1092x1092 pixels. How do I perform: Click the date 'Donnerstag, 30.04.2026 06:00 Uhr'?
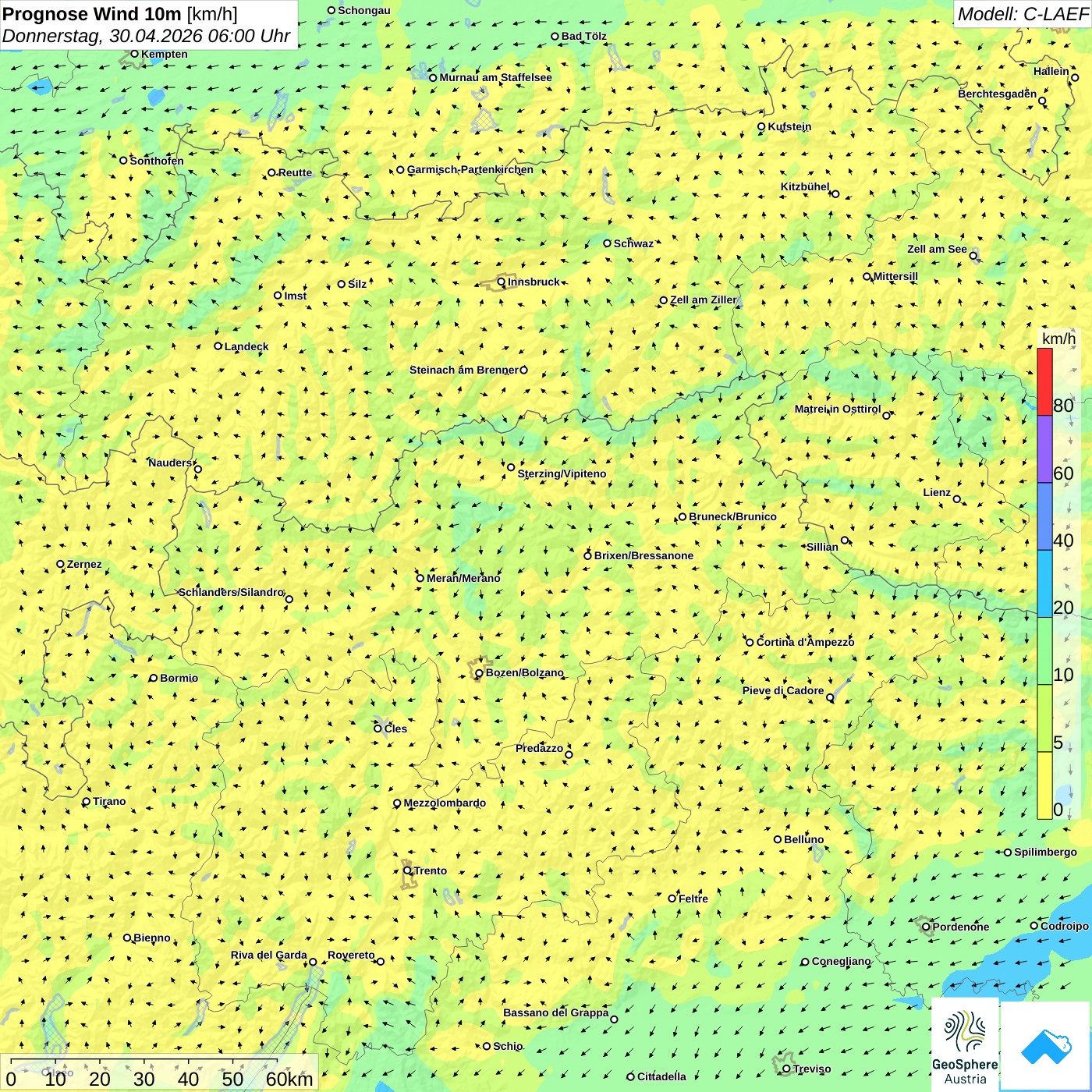(x=147, y=36)
